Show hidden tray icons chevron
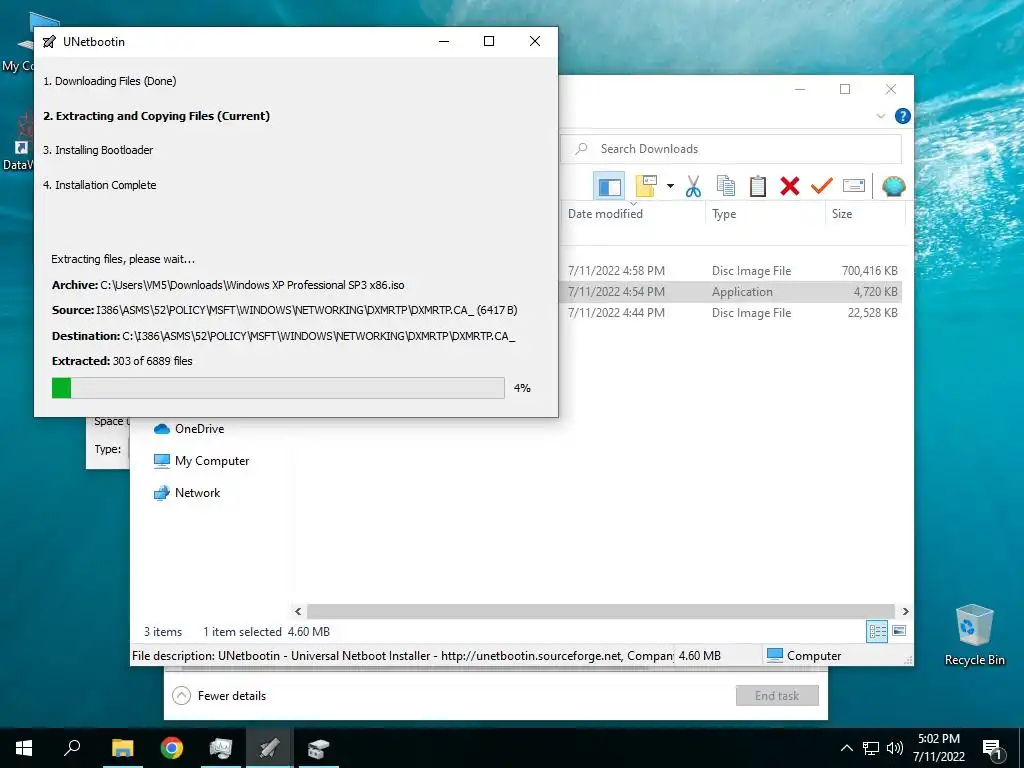Viewport: 1024px width, 768px height. click(x=846, y=748)
